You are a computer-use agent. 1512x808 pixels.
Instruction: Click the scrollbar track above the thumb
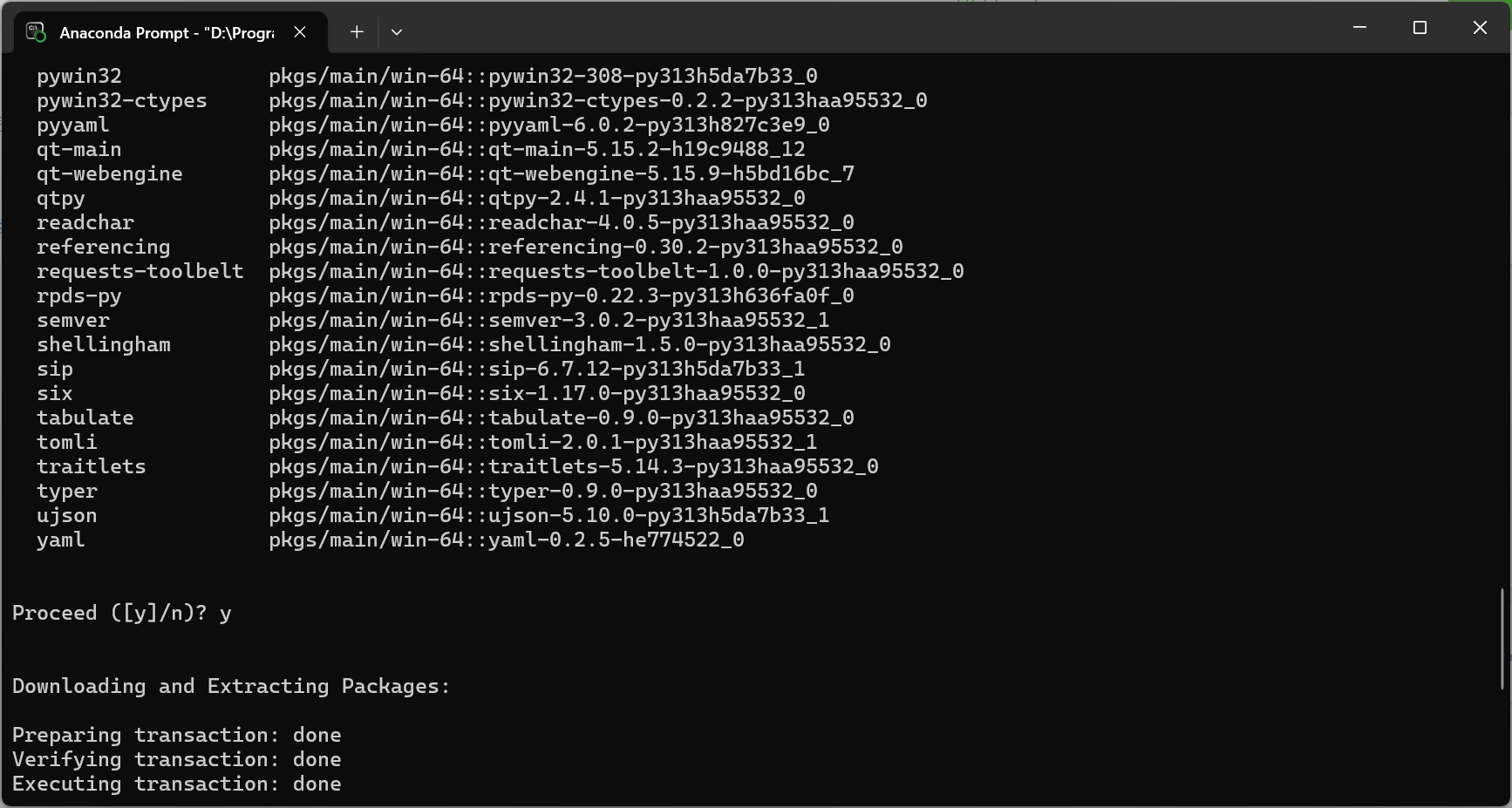point(1502,321)
